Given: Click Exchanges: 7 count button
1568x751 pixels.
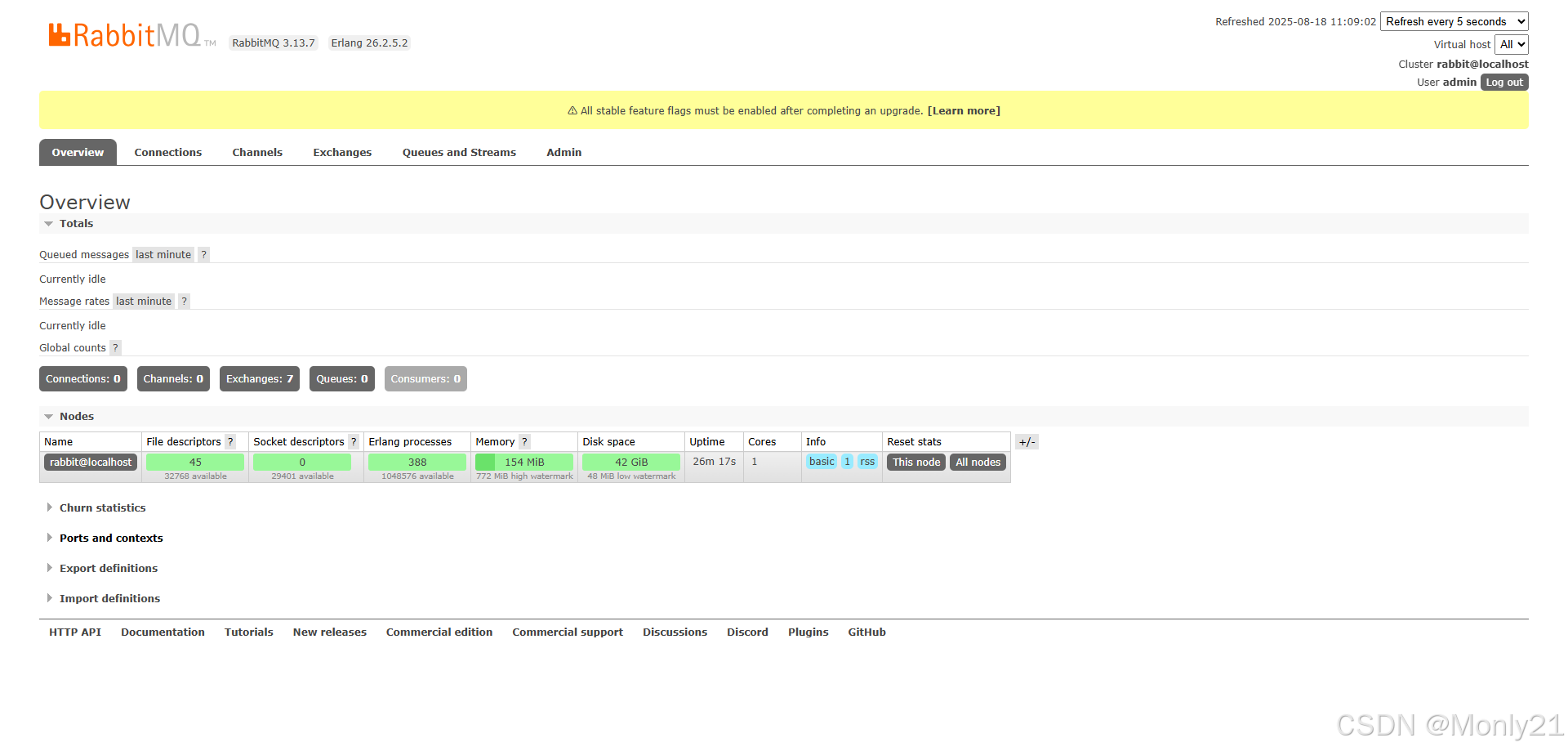Looking at the screenshot, I should pos(260,379).
